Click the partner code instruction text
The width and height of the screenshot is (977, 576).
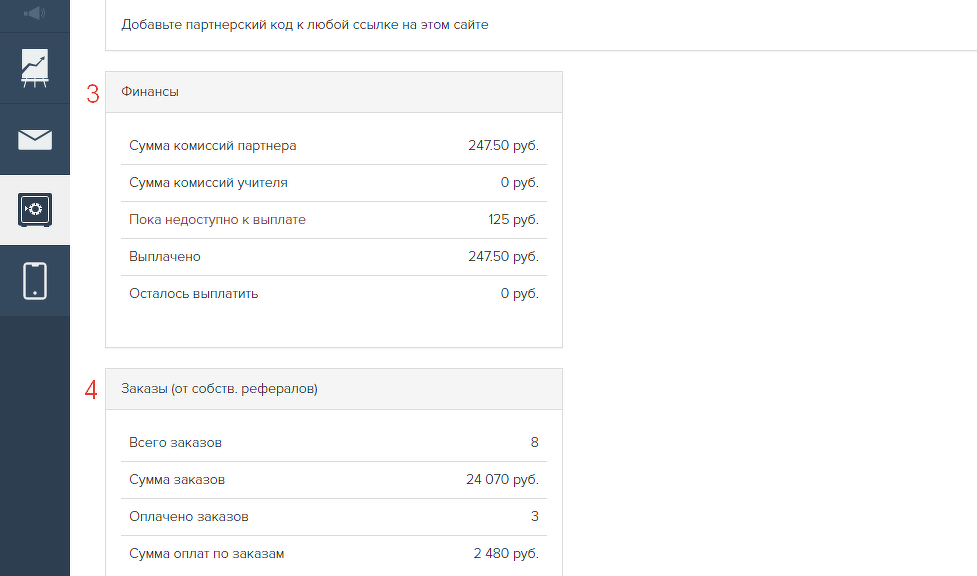(305, 25)
